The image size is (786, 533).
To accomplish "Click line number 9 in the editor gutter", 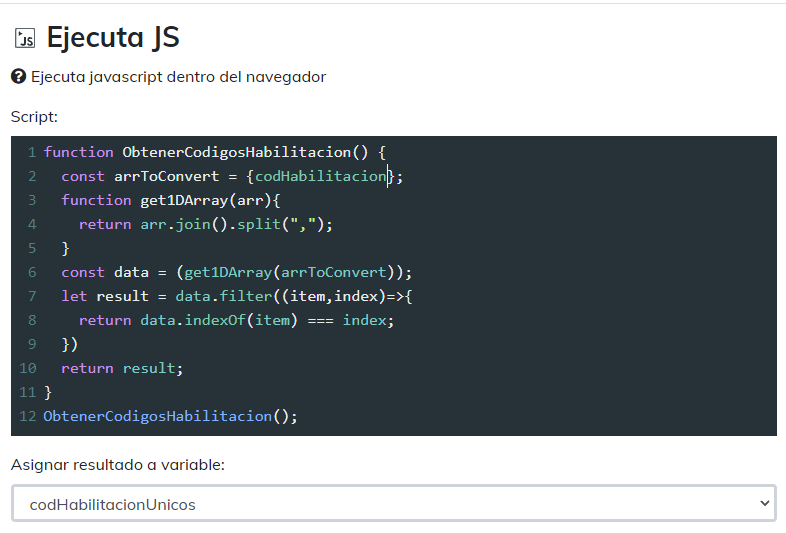I will (x=32, y=344).
